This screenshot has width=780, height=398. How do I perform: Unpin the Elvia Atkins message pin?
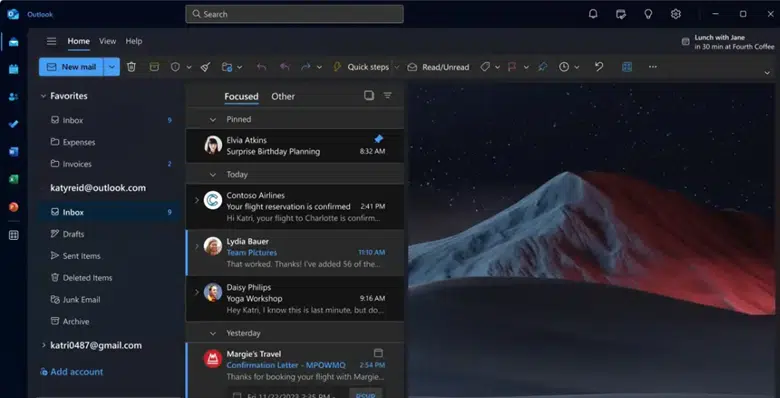coord(379,139)
